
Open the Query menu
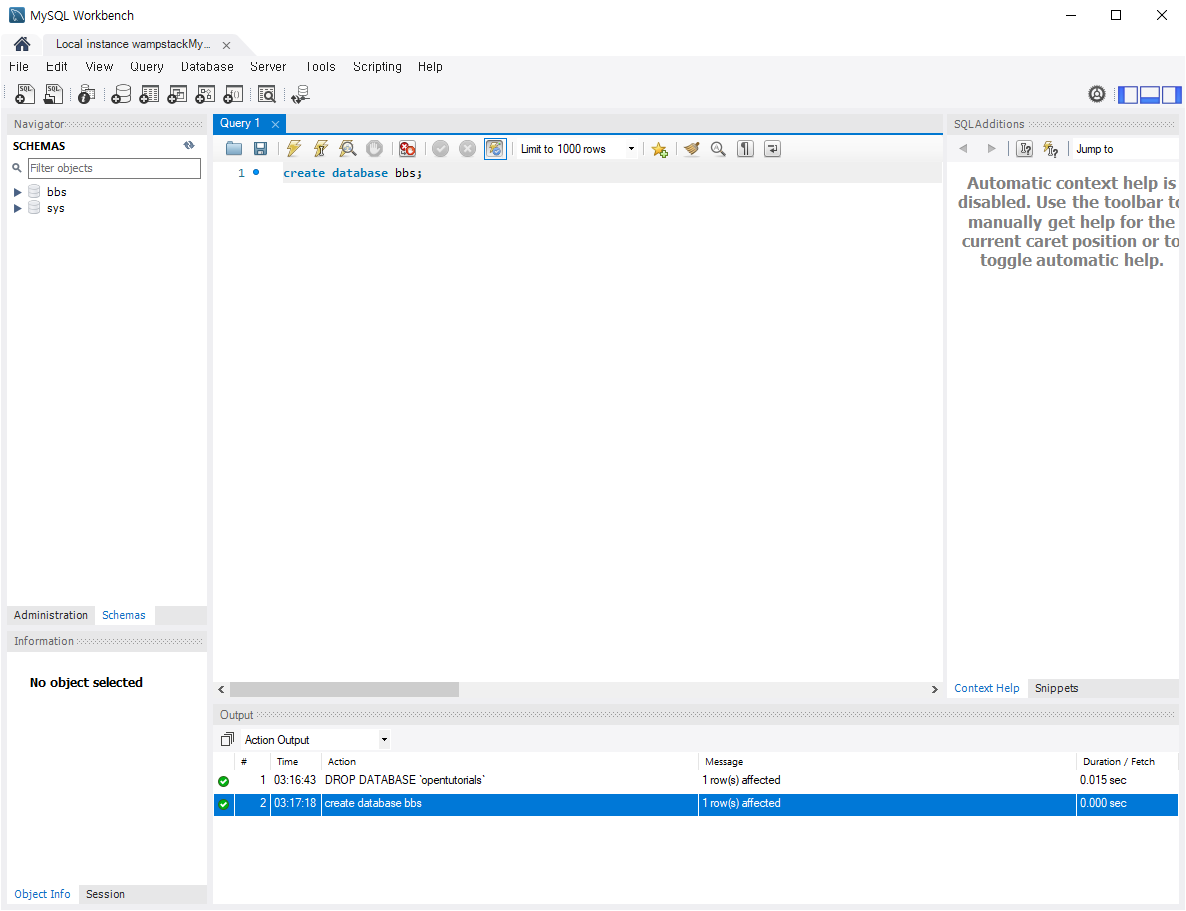click(147, 67)
